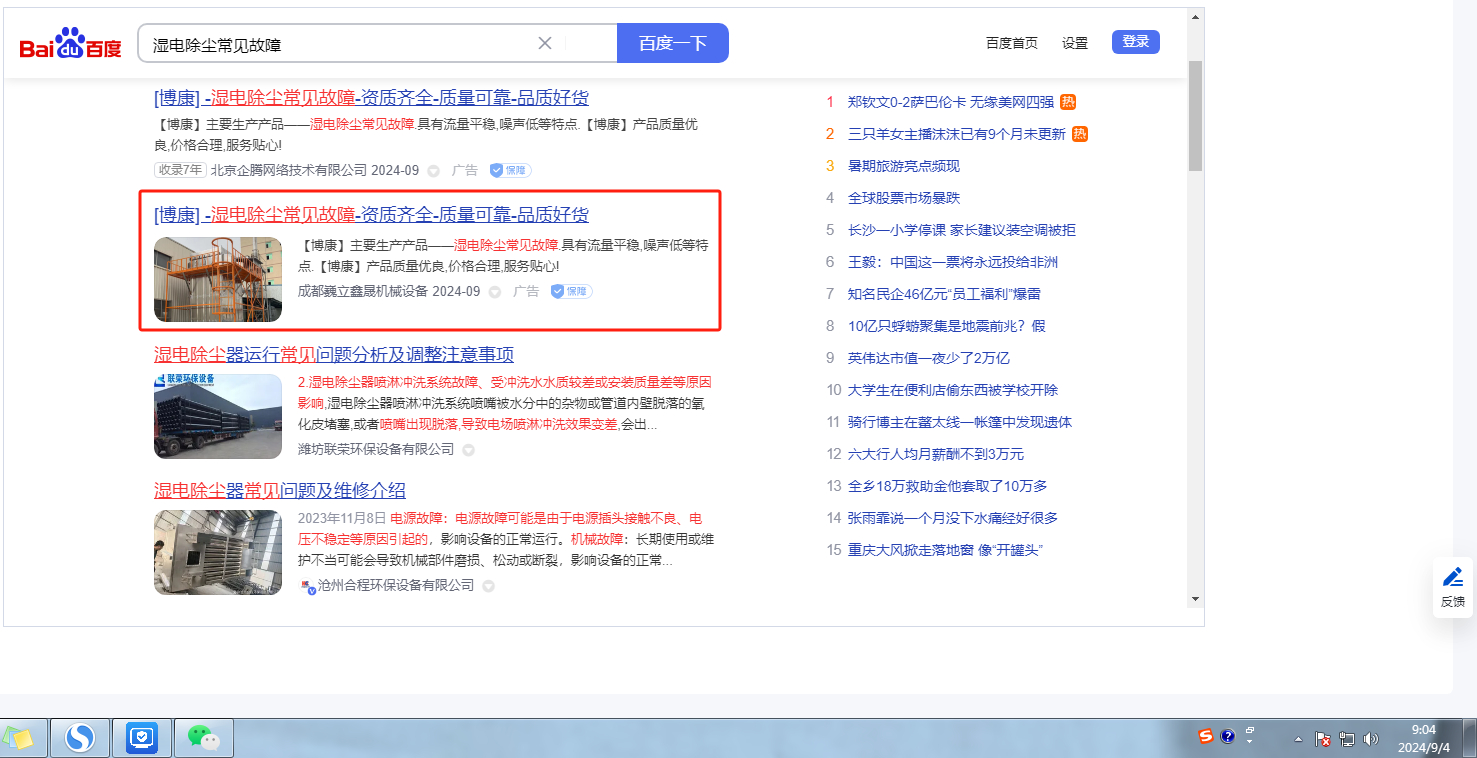Click the network connection tray icon
This screenshot has height=758, width=1477.
point(1347,739)
